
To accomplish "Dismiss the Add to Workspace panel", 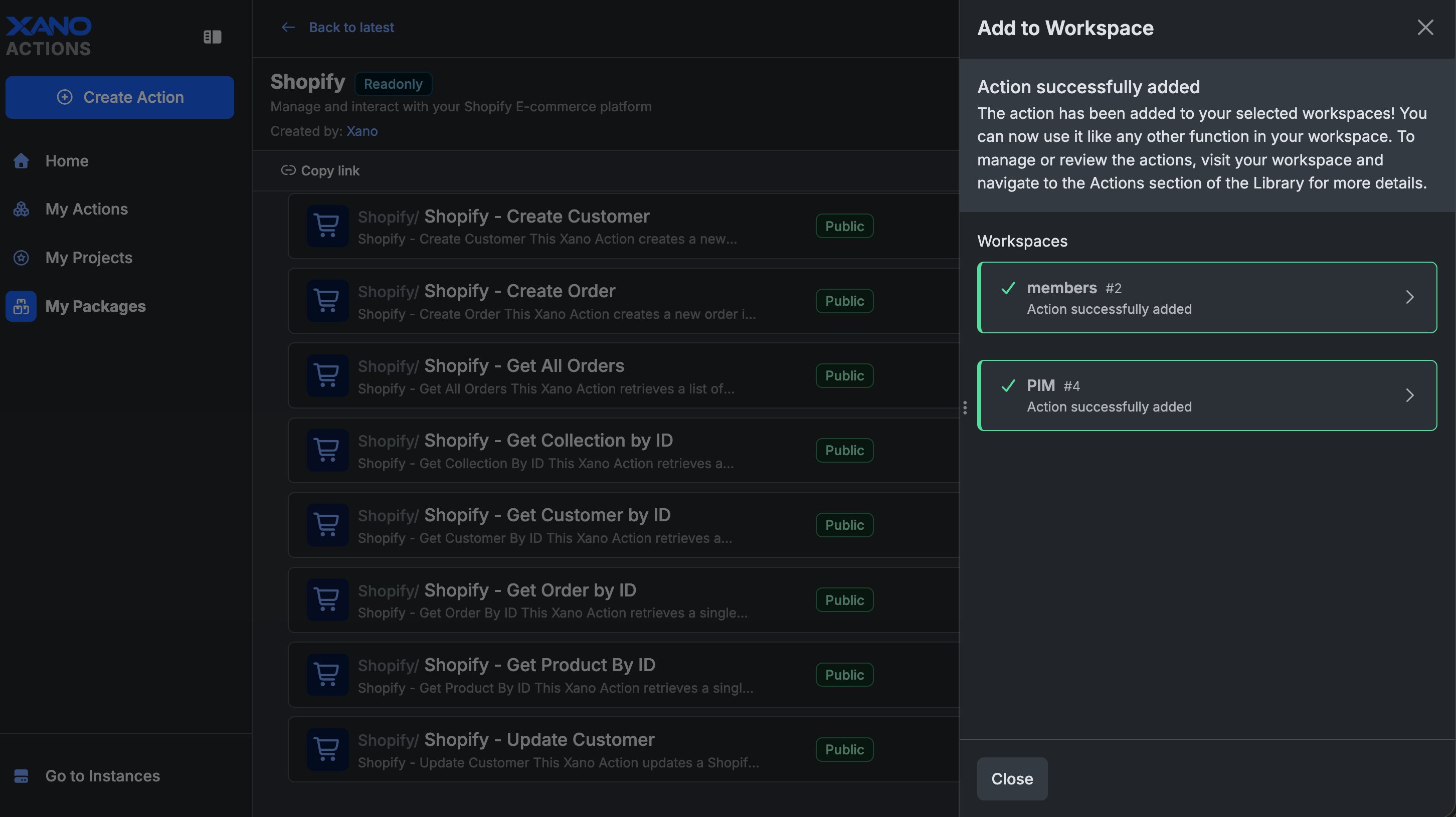I will click(1425, 27).
